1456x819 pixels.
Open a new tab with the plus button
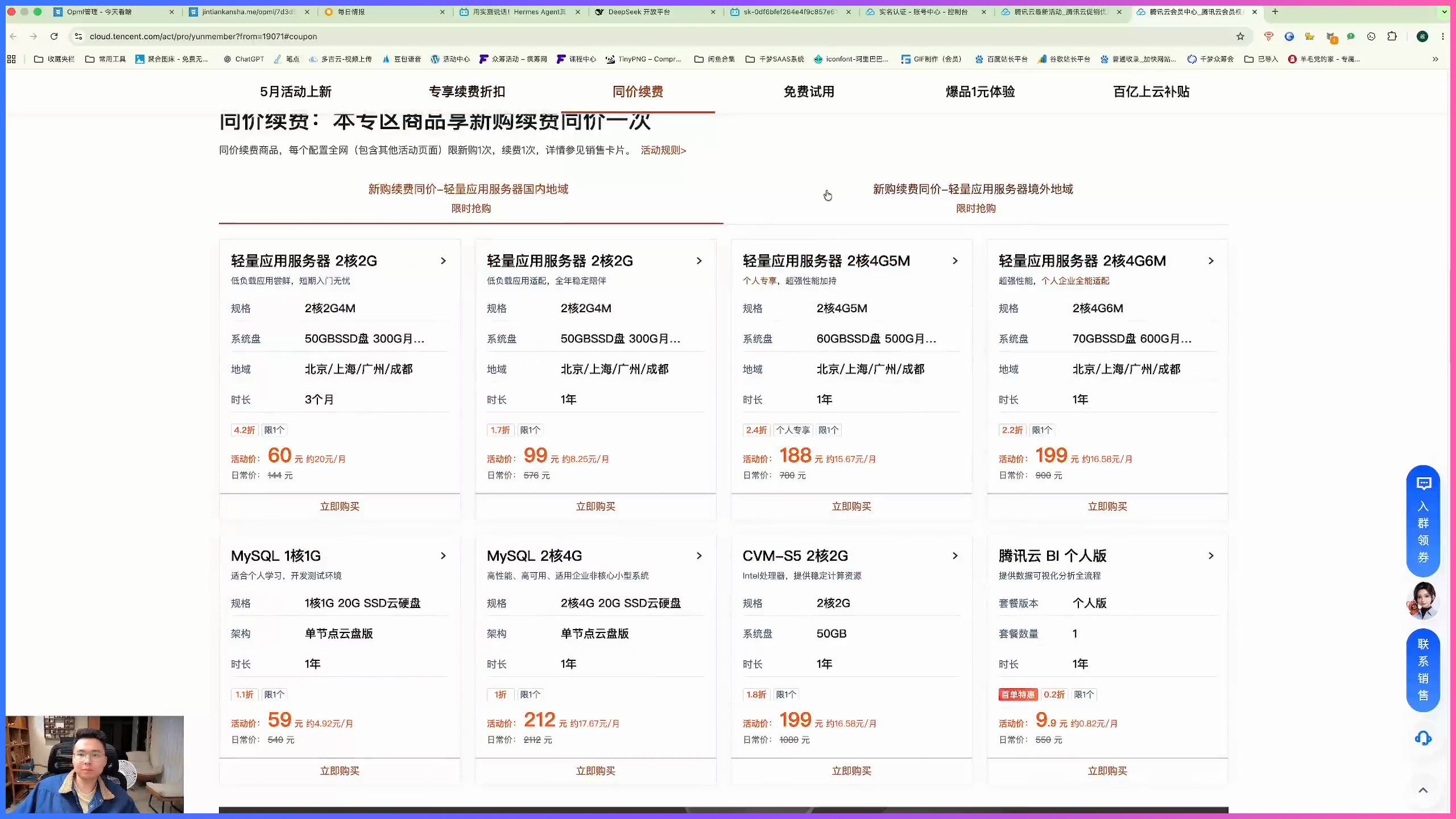pyautogui.click(x=1275, y=11)
